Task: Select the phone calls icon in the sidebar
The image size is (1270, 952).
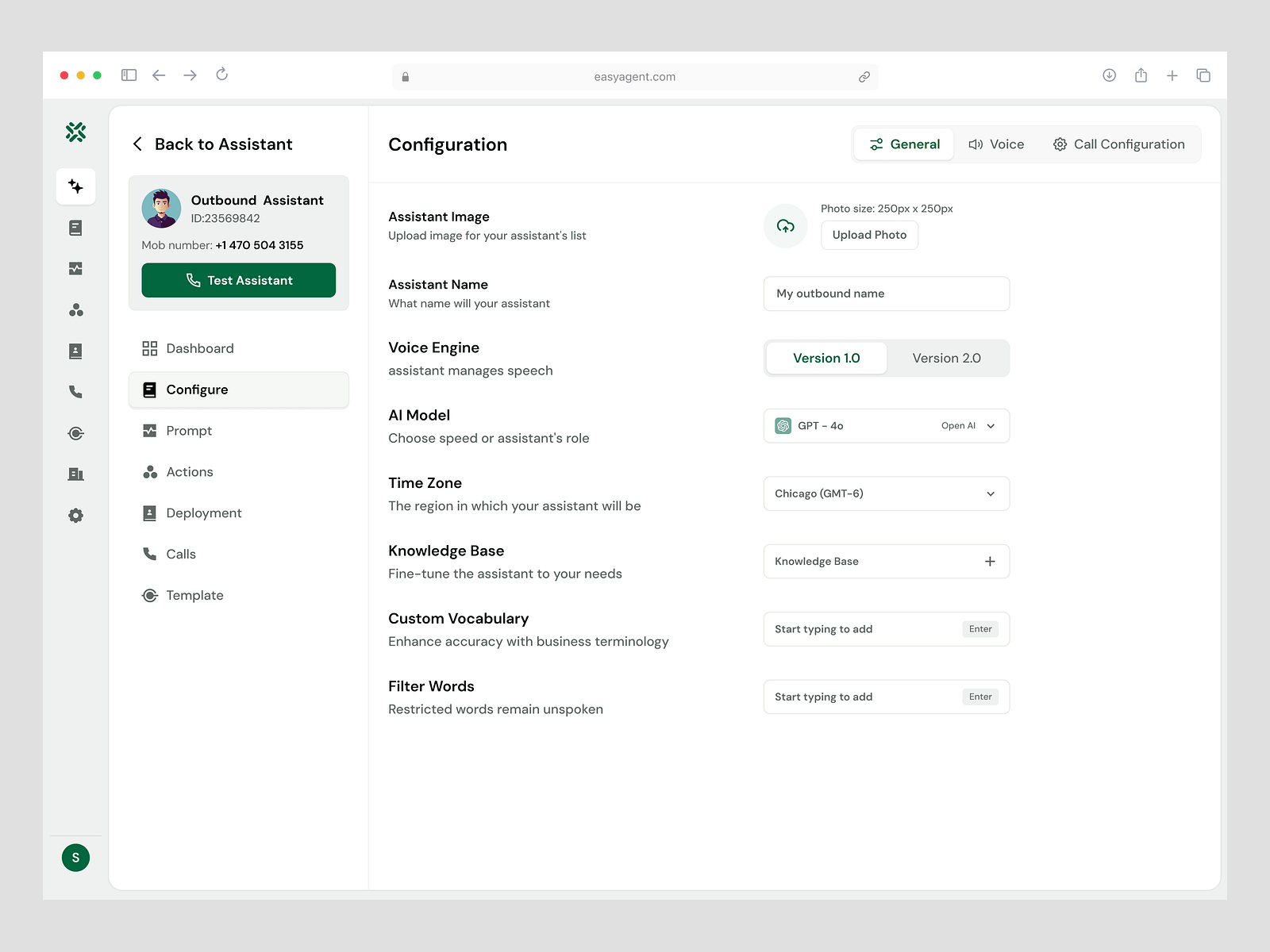Action: 75,392
